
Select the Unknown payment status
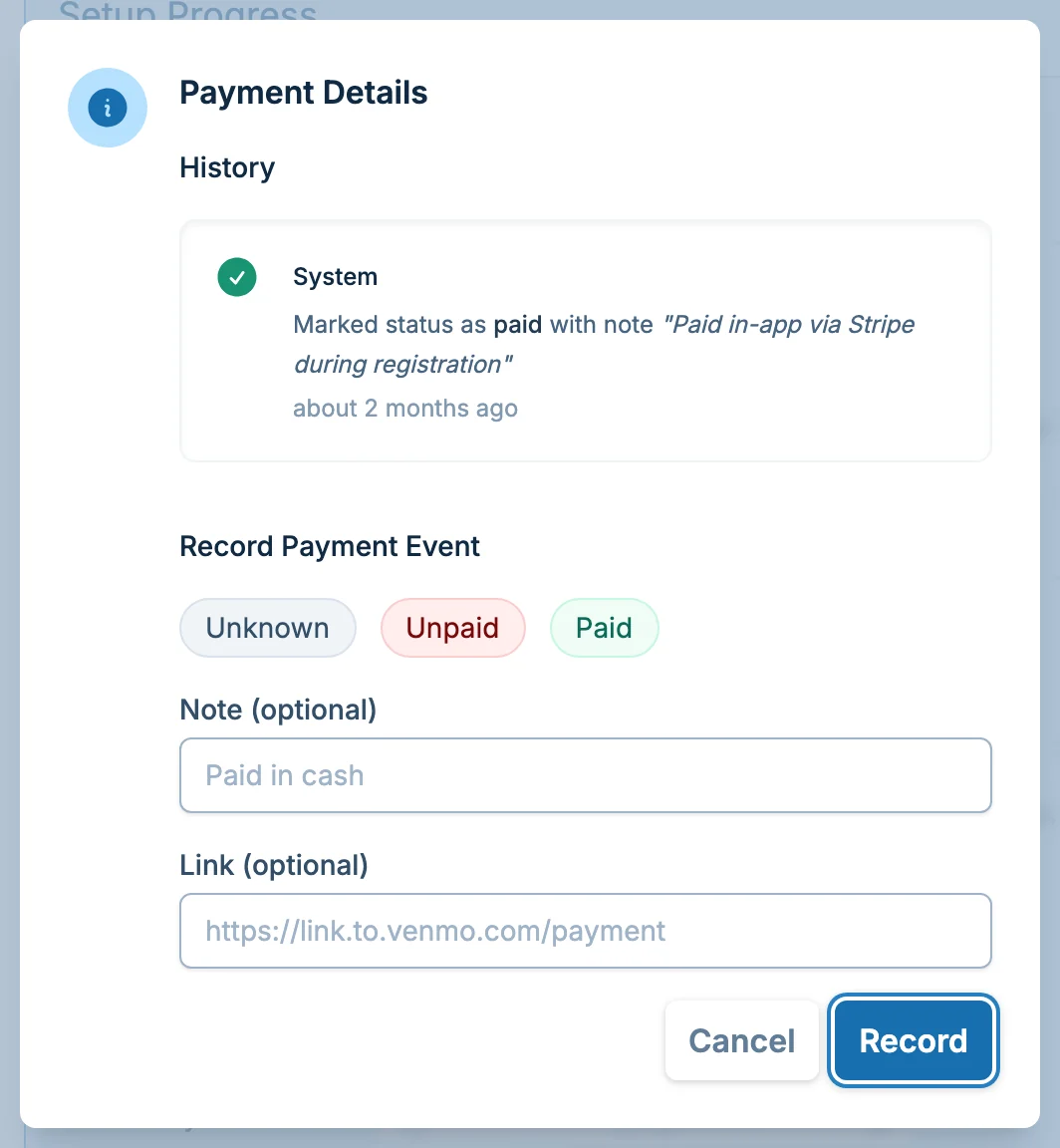click(x=267, y=628)
